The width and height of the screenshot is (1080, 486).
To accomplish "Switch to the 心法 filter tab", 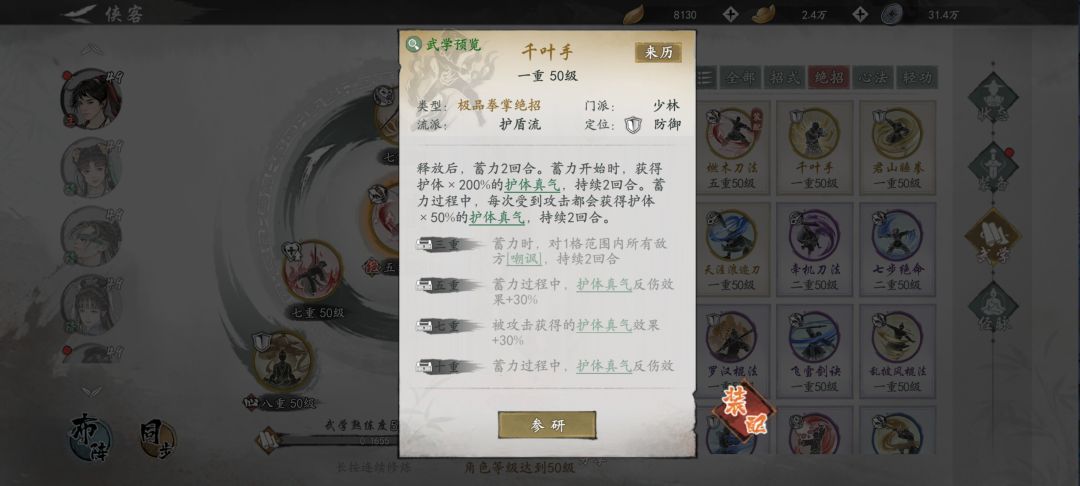I will (873, 78).
